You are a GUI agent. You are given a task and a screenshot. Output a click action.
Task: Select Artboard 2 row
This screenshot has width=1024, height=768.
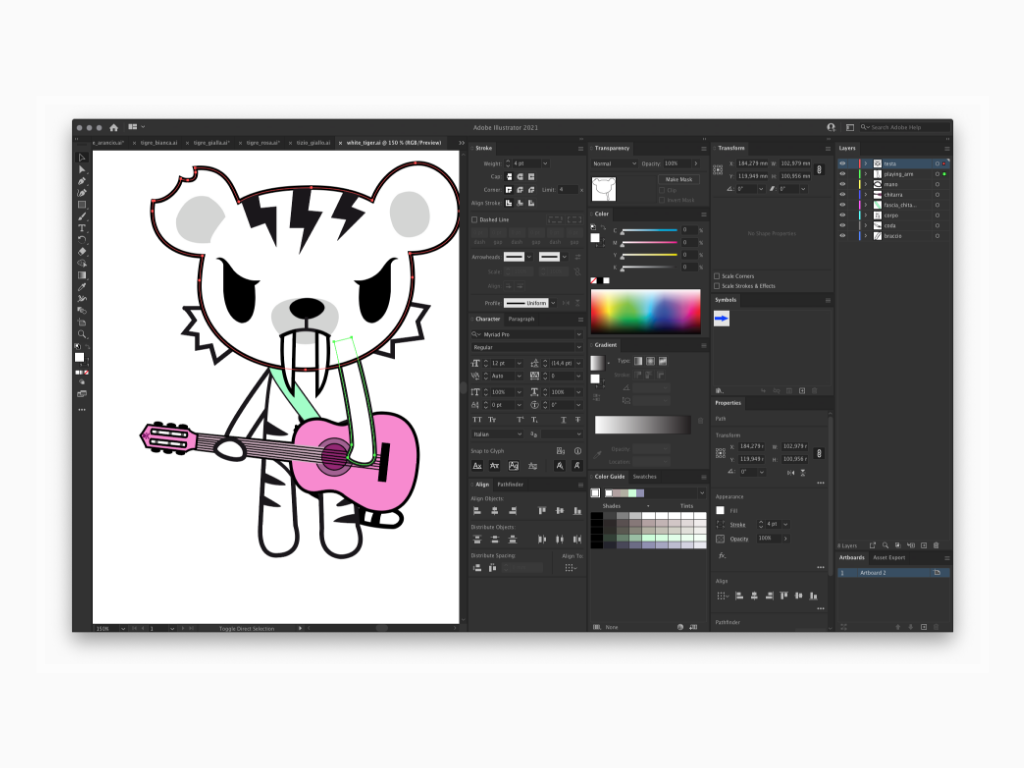pos(893,573)
